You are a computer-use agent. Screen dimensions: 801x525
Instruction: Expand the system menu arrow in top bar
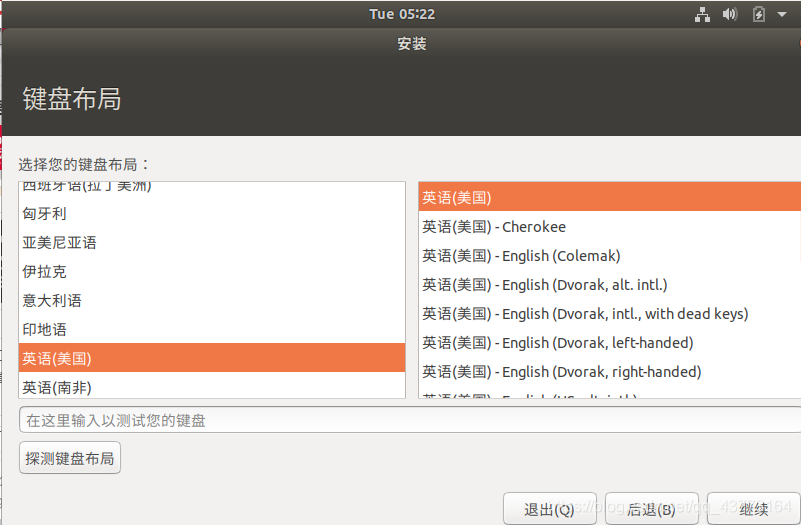[782, 14]
